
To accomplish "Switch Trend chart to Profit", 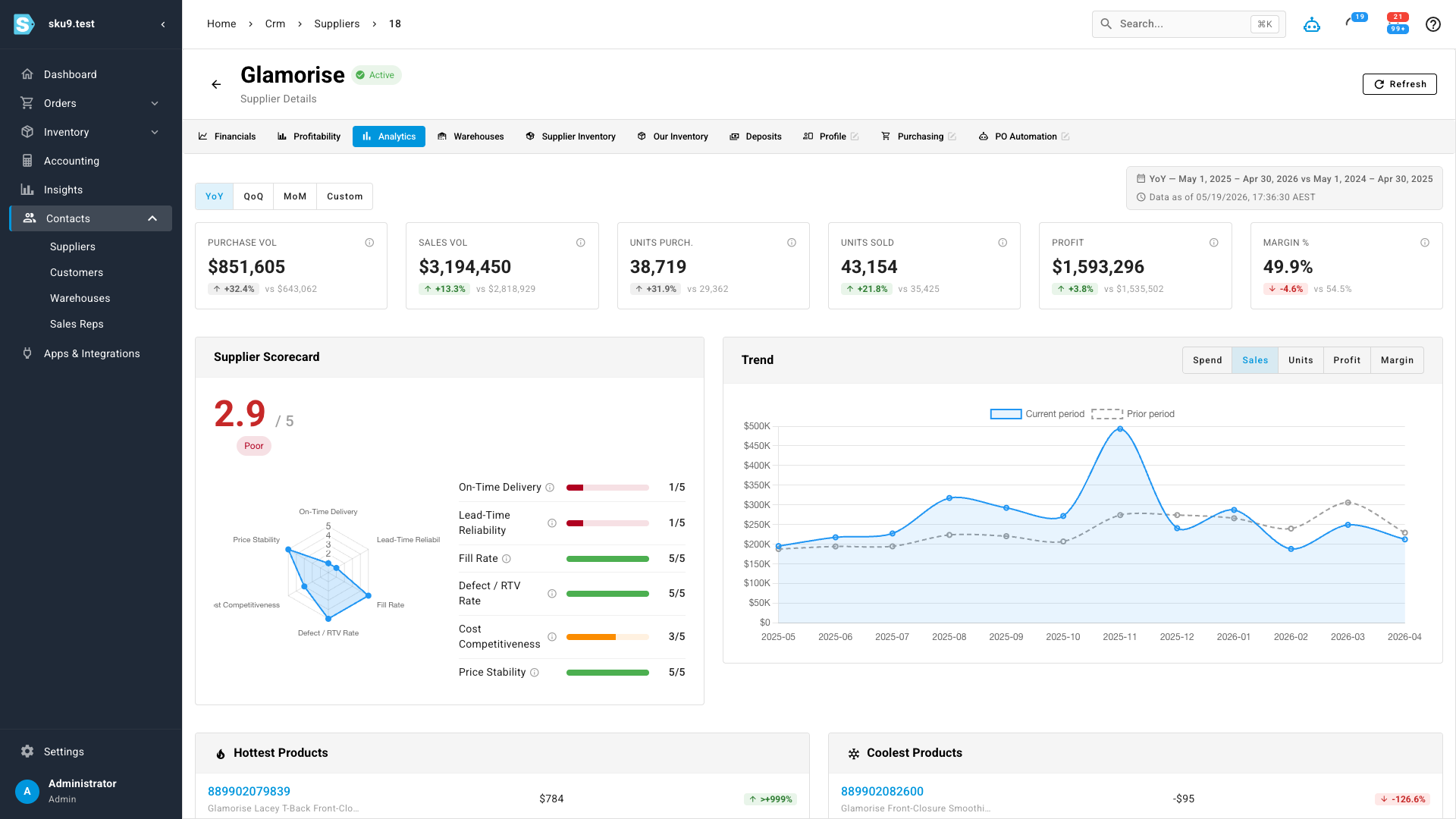I will point(1347,360).
